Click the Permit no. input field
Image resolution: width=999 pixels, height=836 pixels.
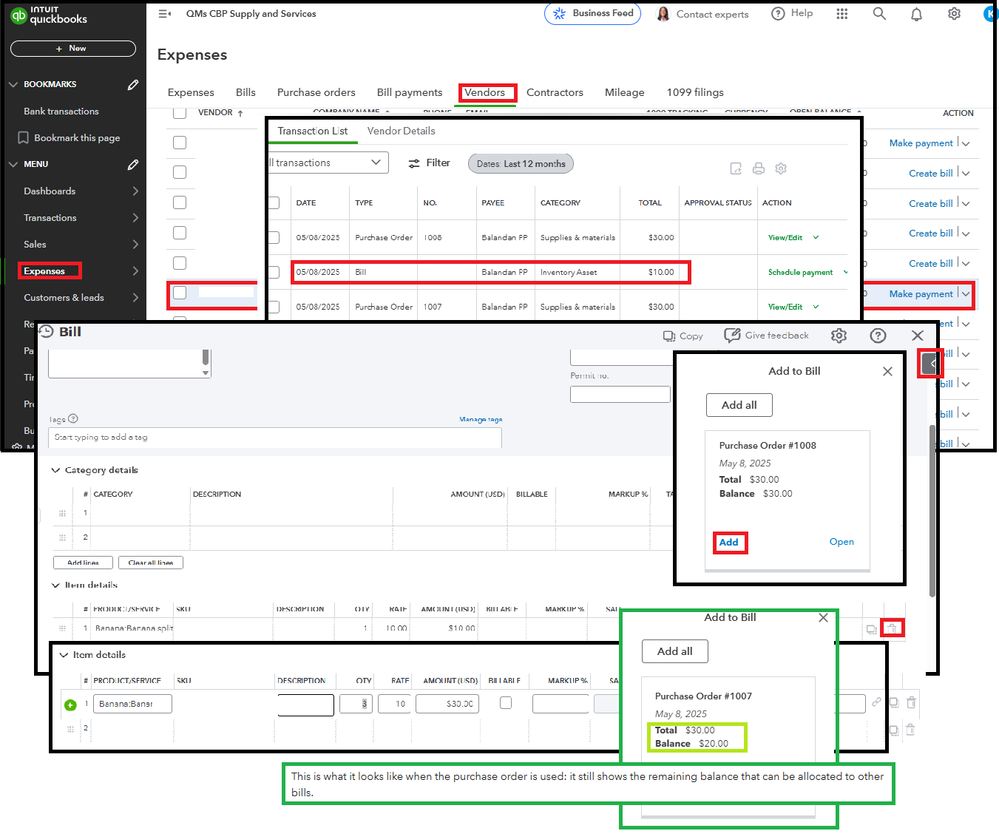(620, 394)
